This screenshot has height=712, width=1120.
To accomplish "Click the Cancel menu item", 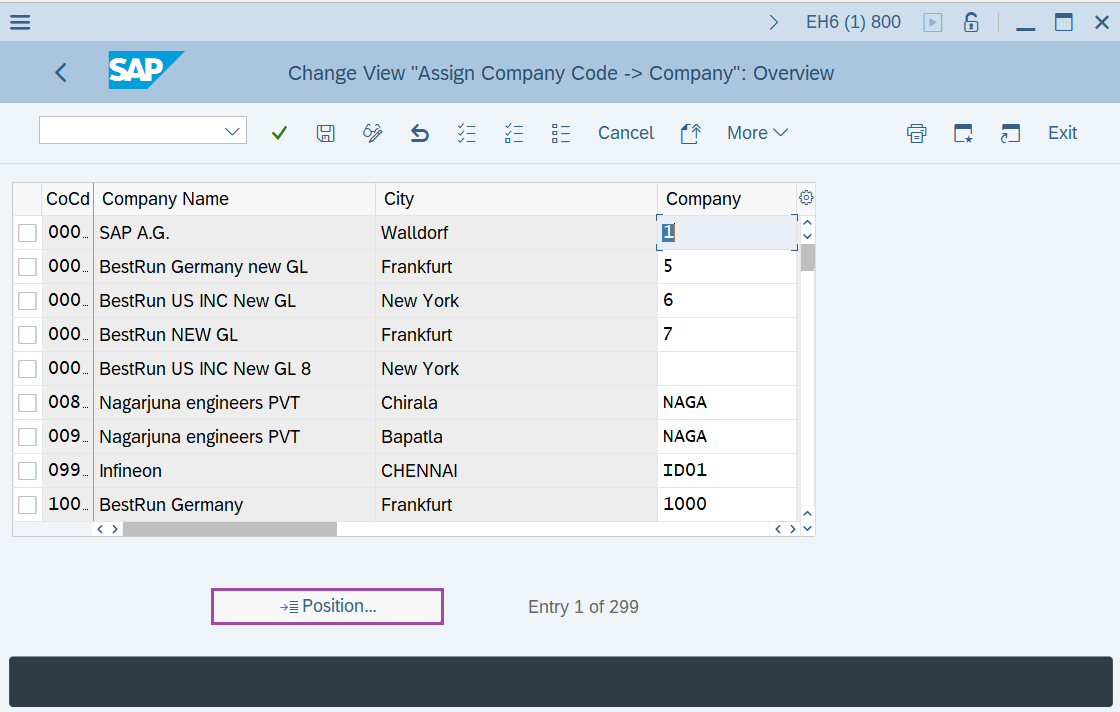I will click(x=625, y=132).
